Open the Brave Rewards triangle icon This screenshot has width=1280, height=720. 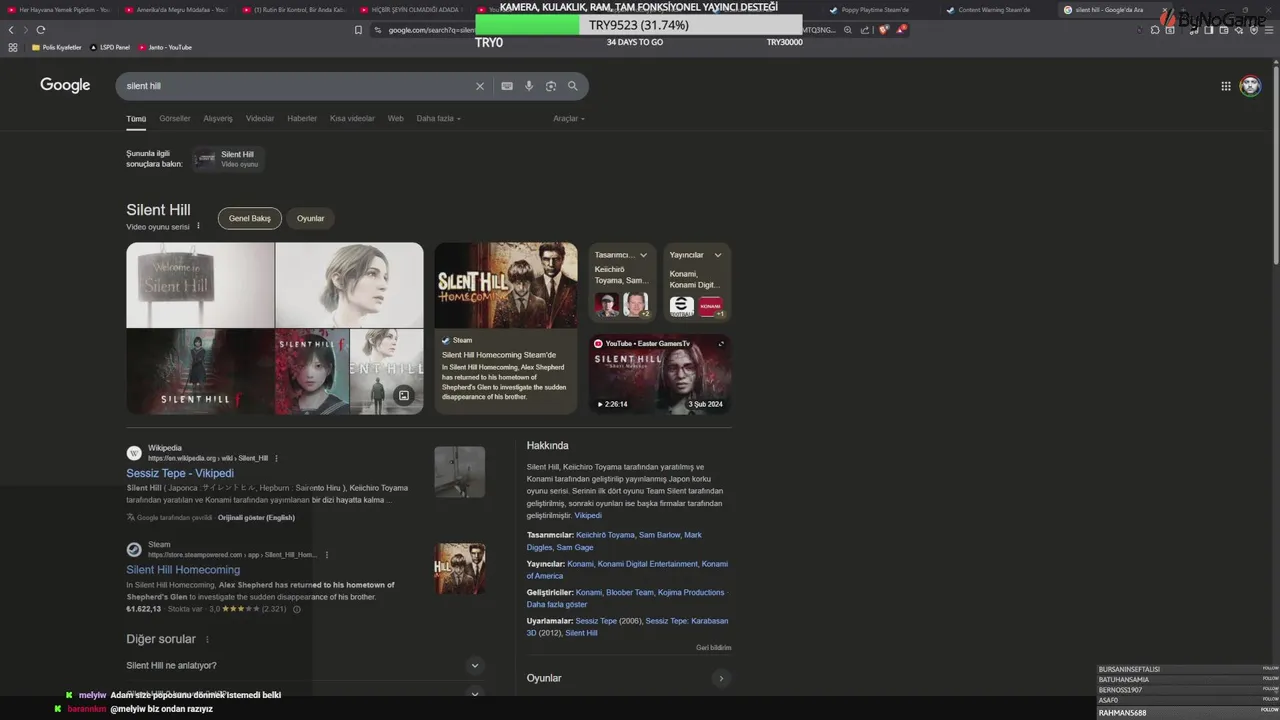point(901,30)
